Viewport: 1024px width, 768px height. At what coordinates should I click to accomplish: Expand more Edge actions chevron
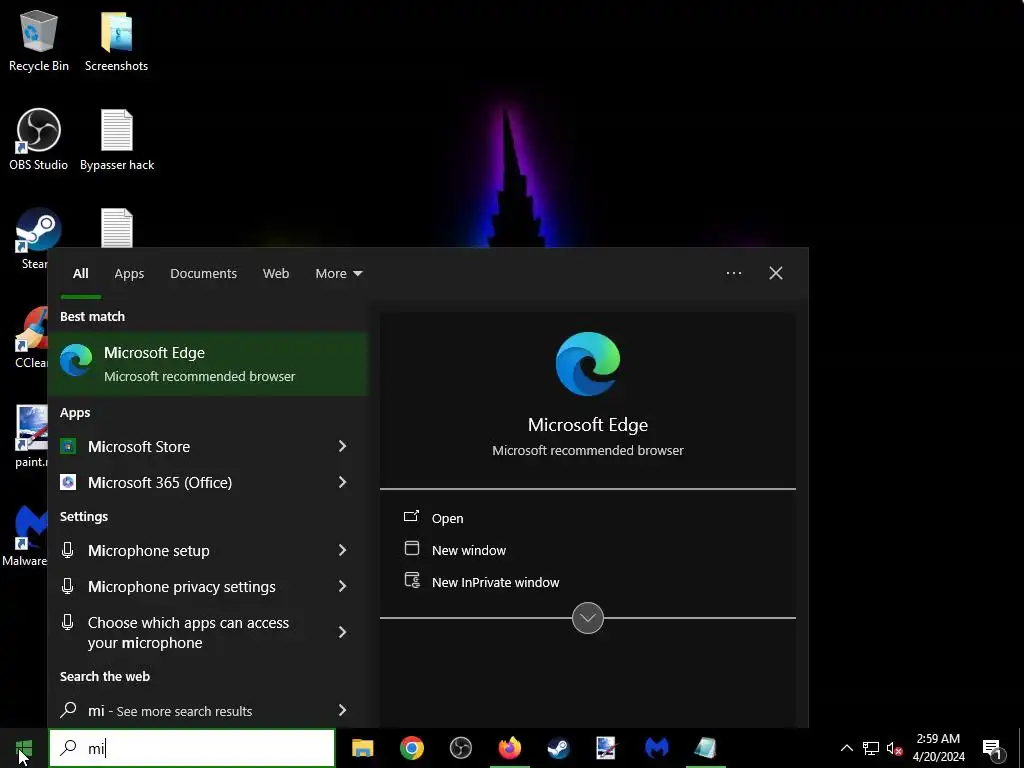coord(588,618)
